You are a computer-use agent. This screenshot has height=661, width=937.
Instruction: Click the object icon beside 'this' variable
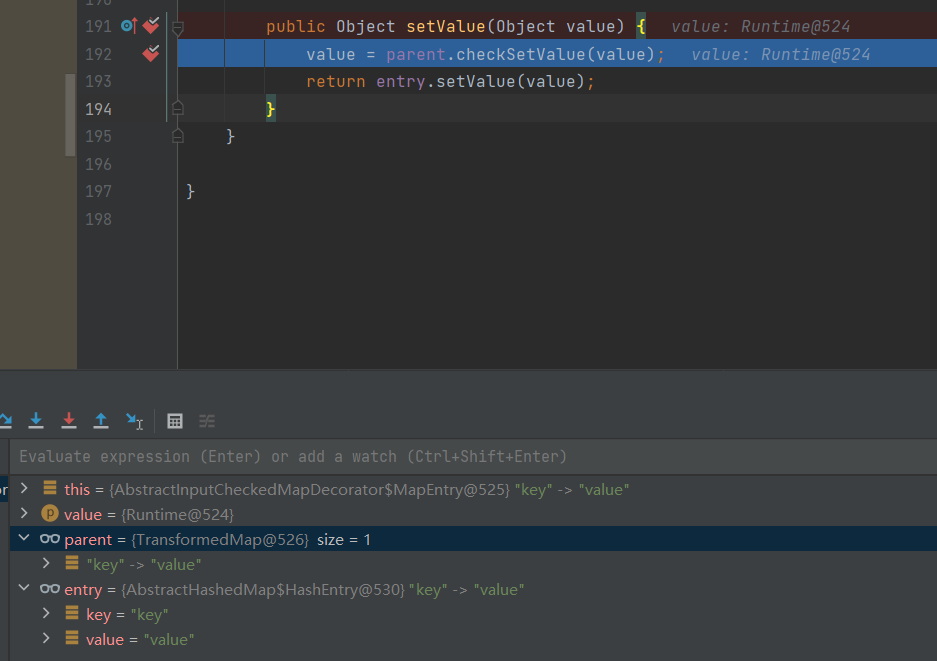pyautogui.click(x=50, y=488)
